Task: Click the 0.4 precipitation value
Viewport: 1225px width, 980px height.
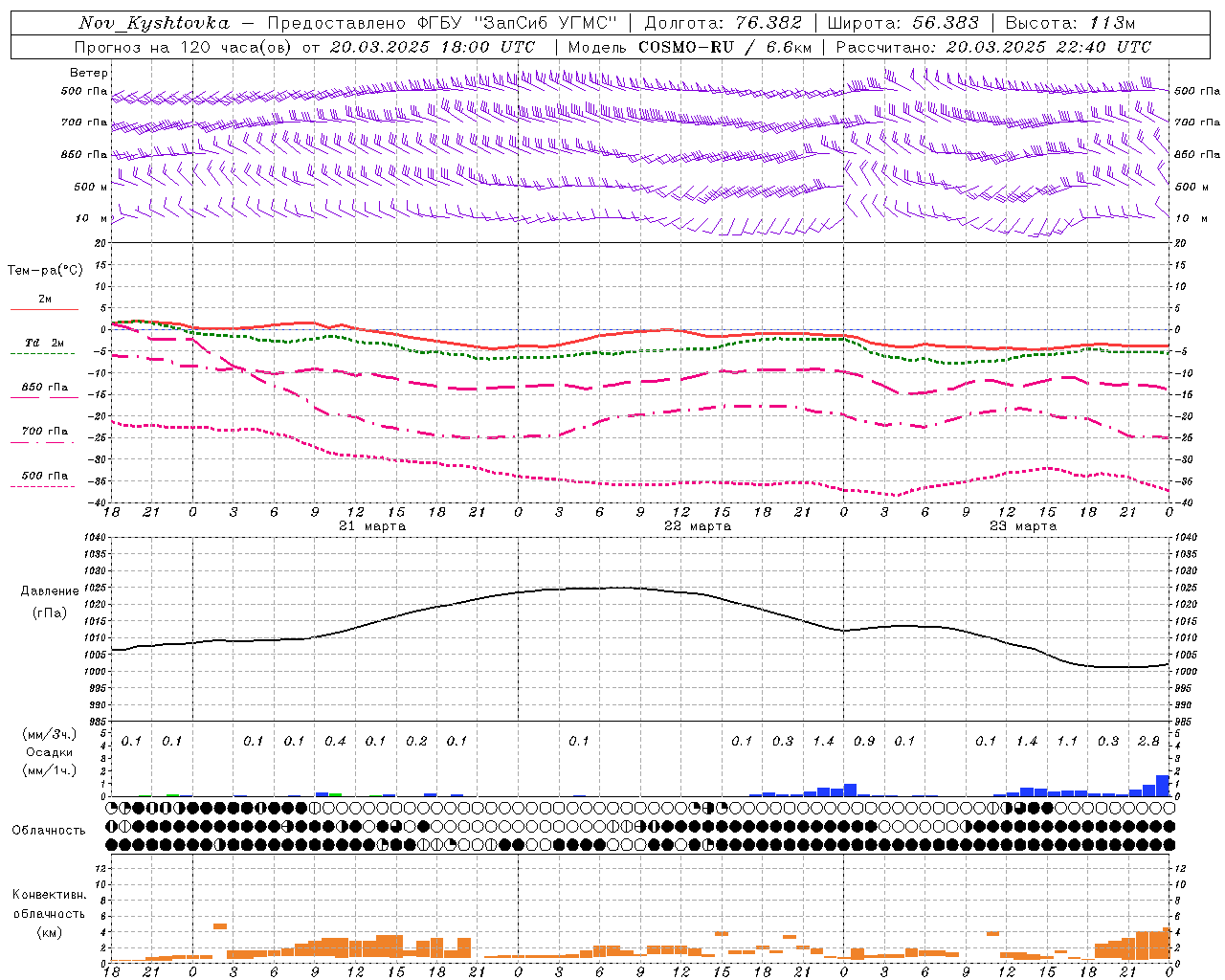Action: pos(335,741)
